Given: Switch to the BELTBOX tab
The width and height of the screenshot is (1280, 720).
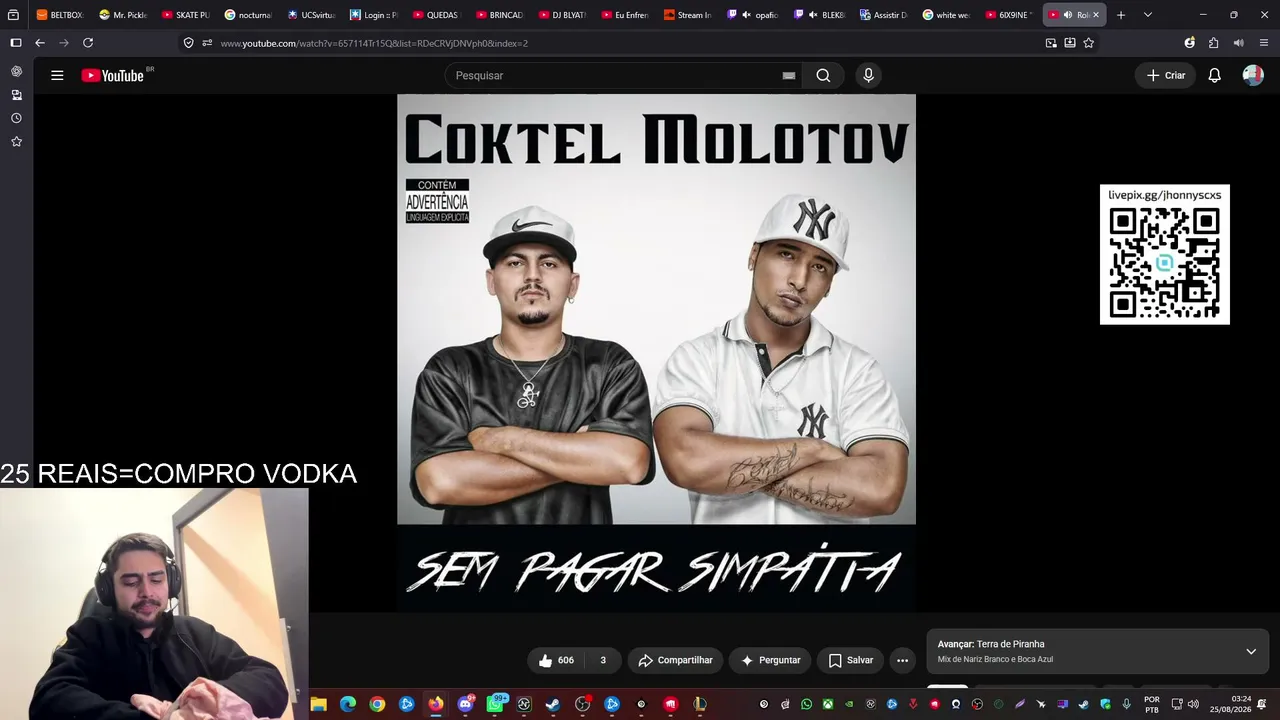Looking at the screenshot, I should coord(60,15).
